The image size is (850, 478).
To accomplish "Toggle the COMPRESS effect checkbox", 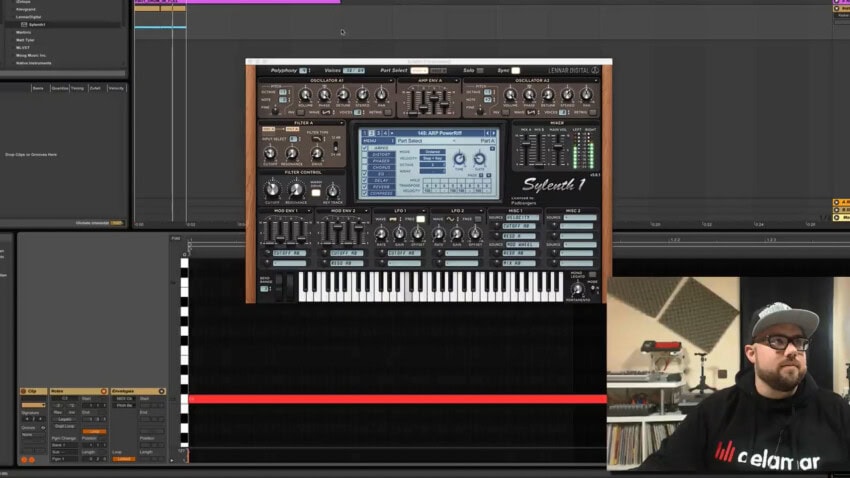I will tap(365, 193).
